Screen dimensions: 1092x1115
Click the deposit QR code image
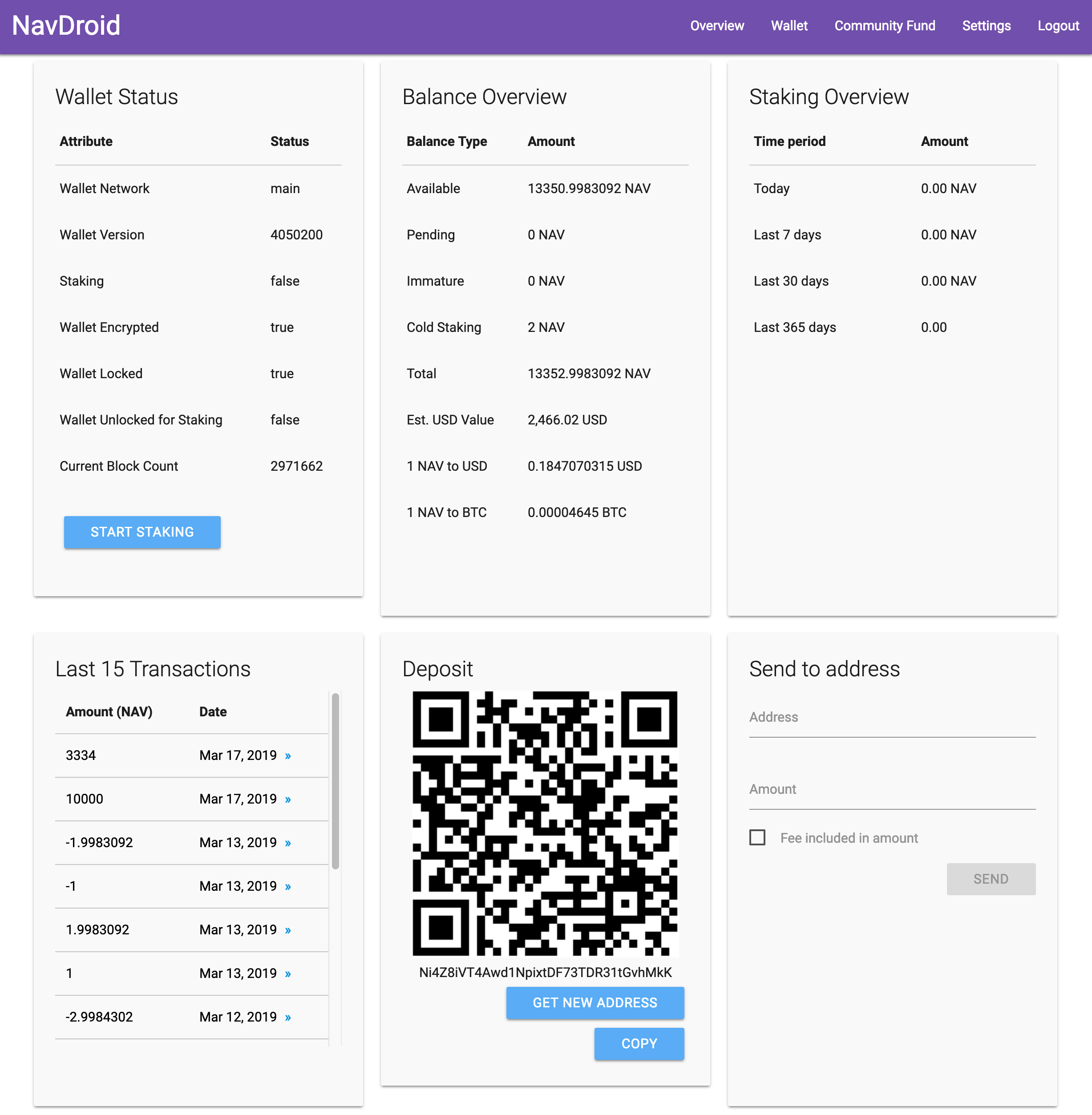click(545, 823)
